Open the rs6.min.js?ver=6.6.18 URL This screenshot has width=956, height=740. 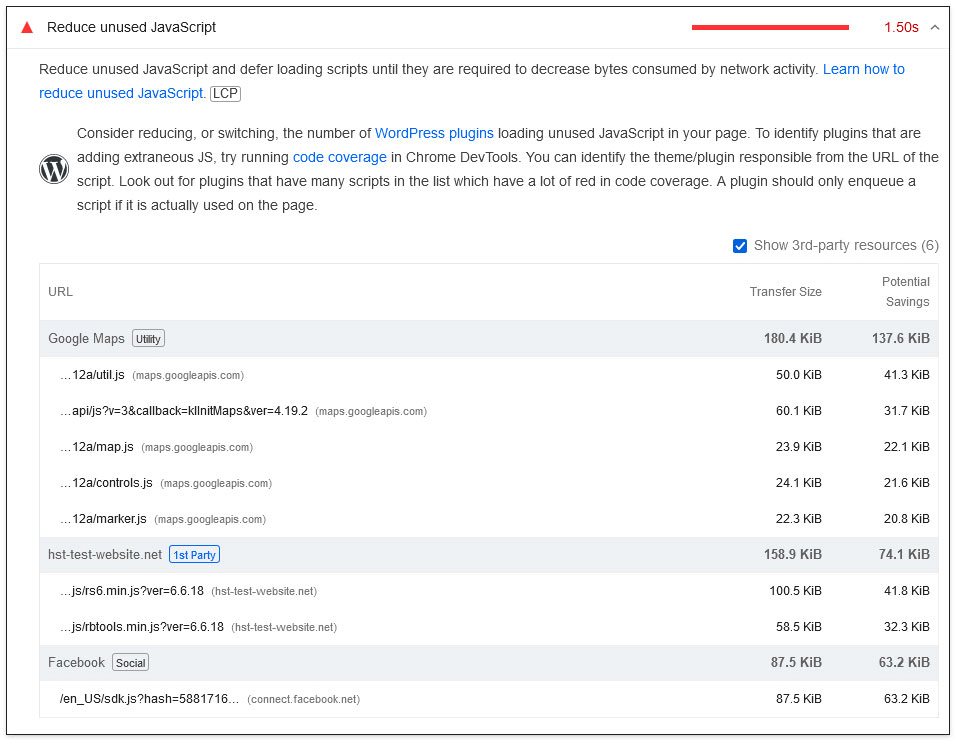[132, 591]
